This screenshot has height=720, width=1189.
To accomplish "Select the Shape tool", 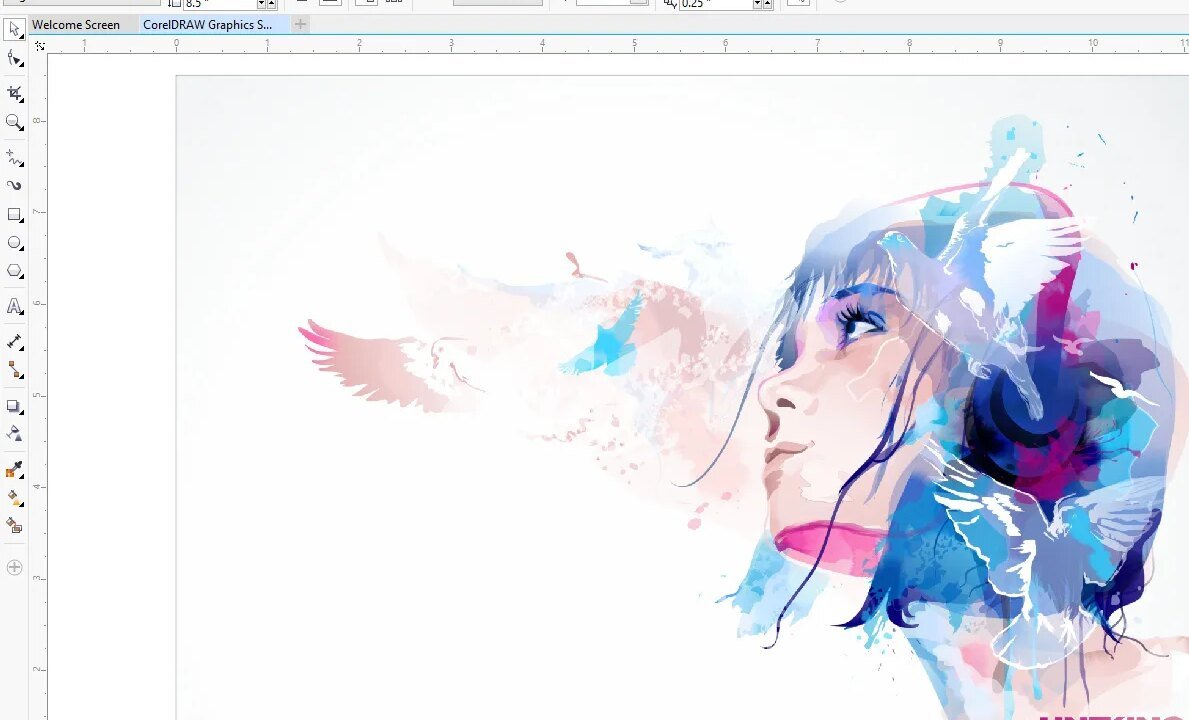I will coord(14,59).
